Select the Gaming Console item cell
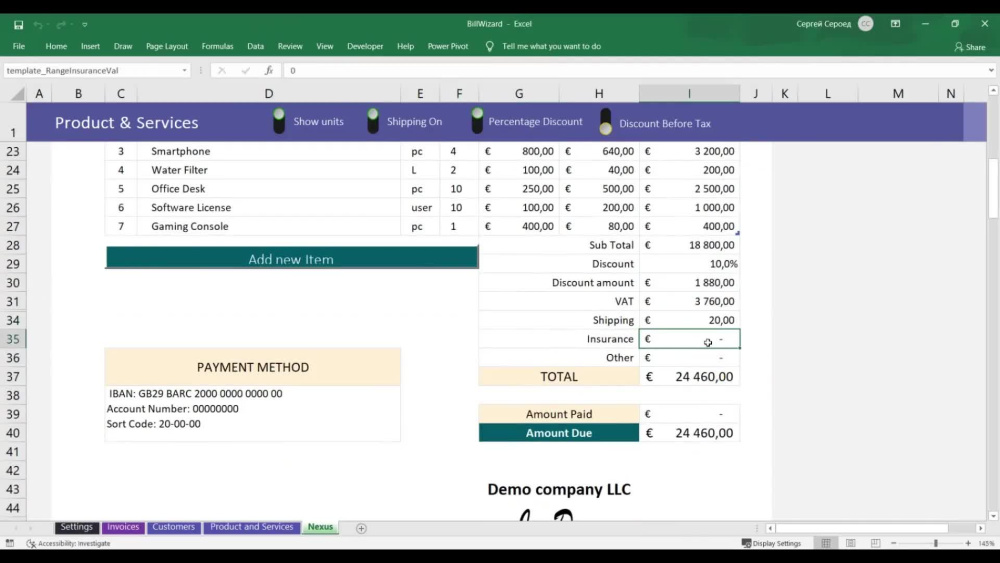 (268, 226)
